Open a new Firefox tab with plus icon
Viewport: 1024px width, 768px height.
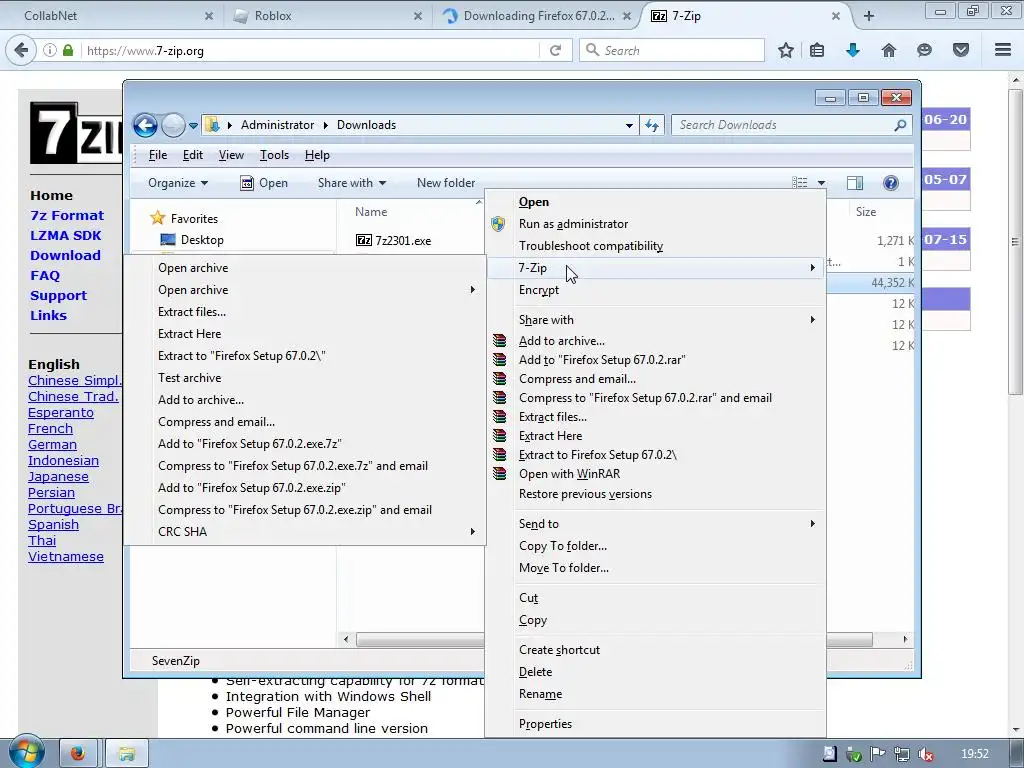point(869,16)
